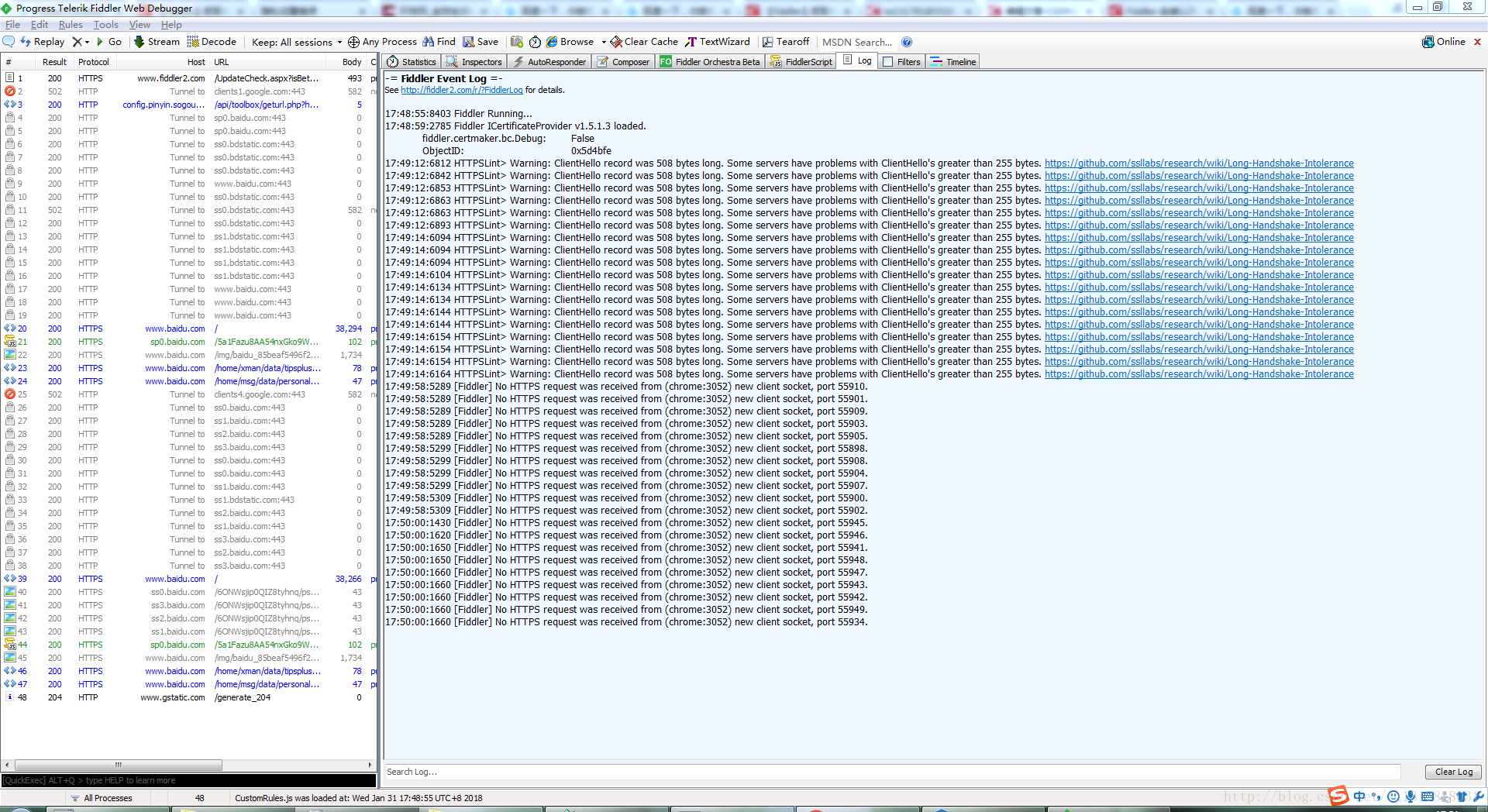Click blocked icon of session 25
The width and height of the screenshot is (1488, 812).
(x=10, y=394)
